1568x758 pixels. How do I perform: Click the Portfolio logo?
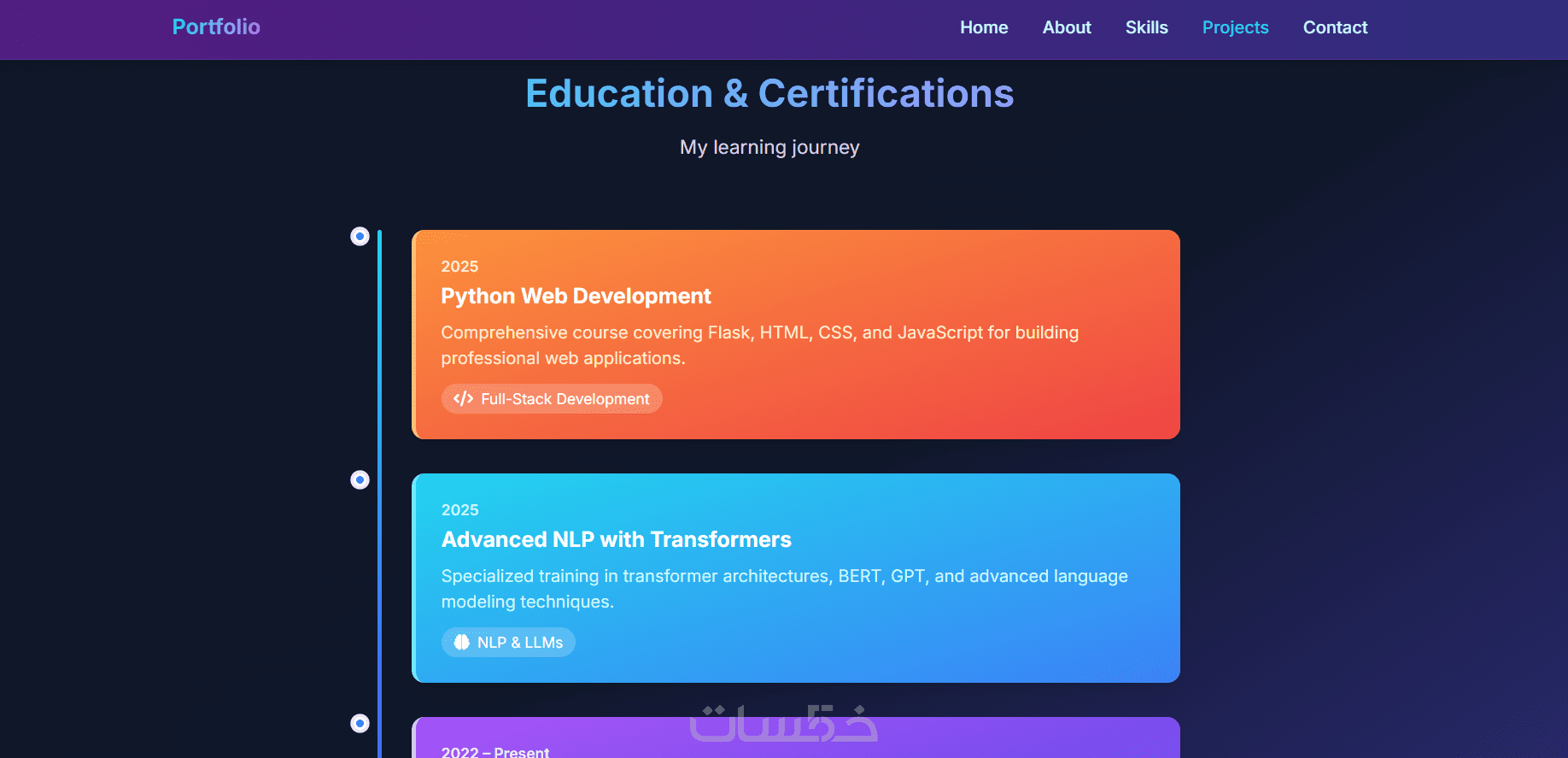click(x=216, y=26)
